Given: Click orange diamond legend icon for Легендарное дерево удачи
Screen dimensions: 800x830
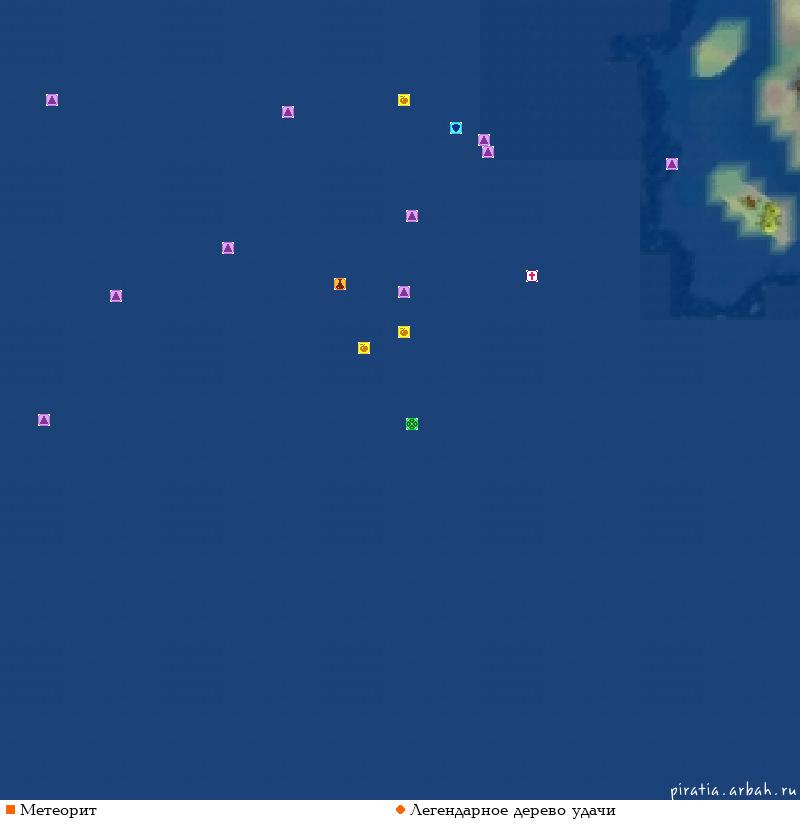Looking at the screenshot, I should (x=400, y=810).
